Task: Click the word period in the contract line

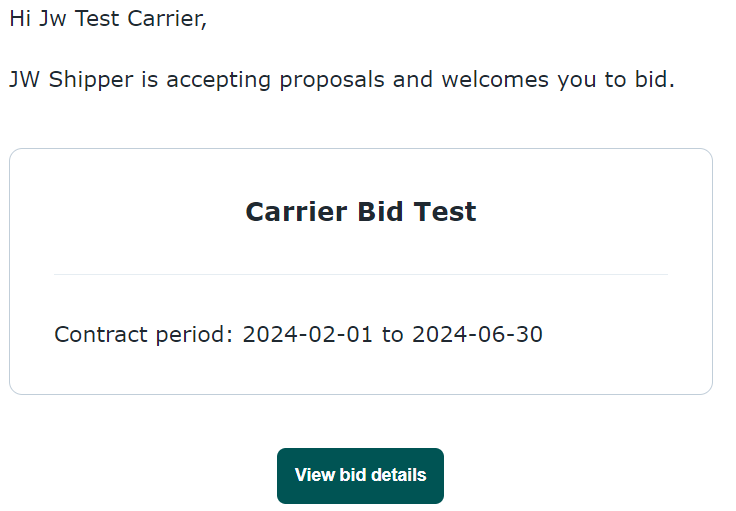Action: click(x=194, y=335)
